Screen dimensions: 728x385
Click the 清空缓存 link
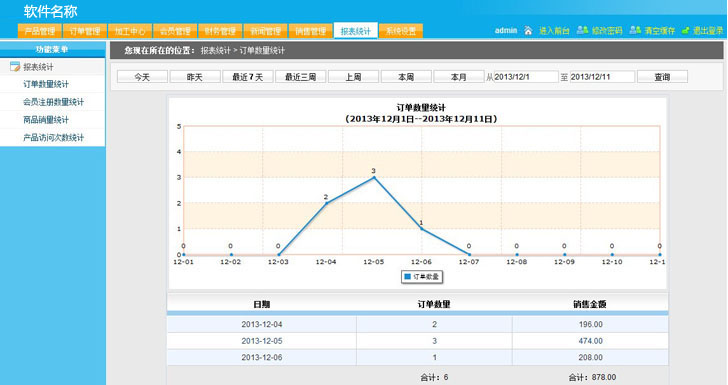pyautogui.click(x=660, y=31)
